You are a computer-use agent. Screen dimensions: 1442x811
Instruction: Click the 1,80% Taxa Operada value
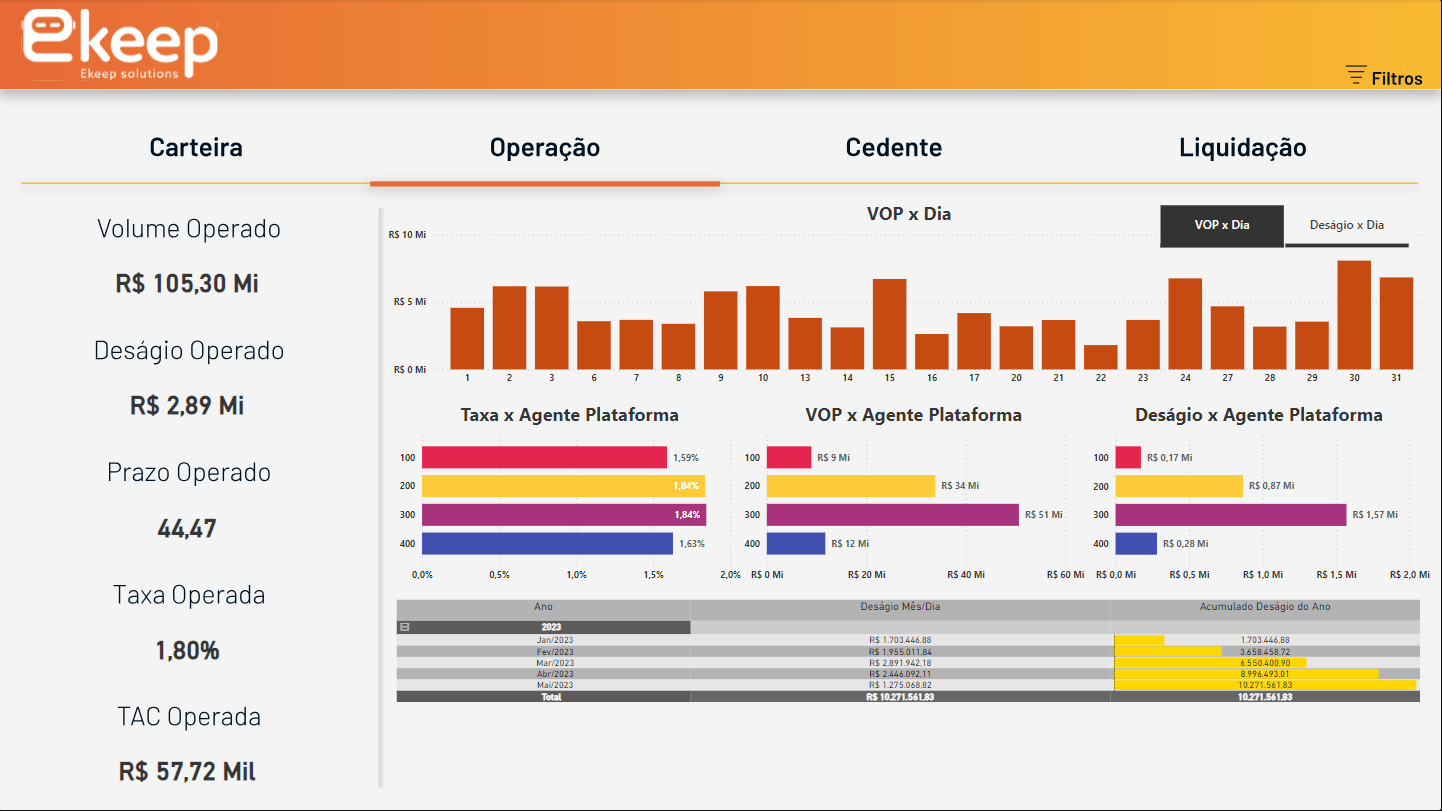coord(187,651)
